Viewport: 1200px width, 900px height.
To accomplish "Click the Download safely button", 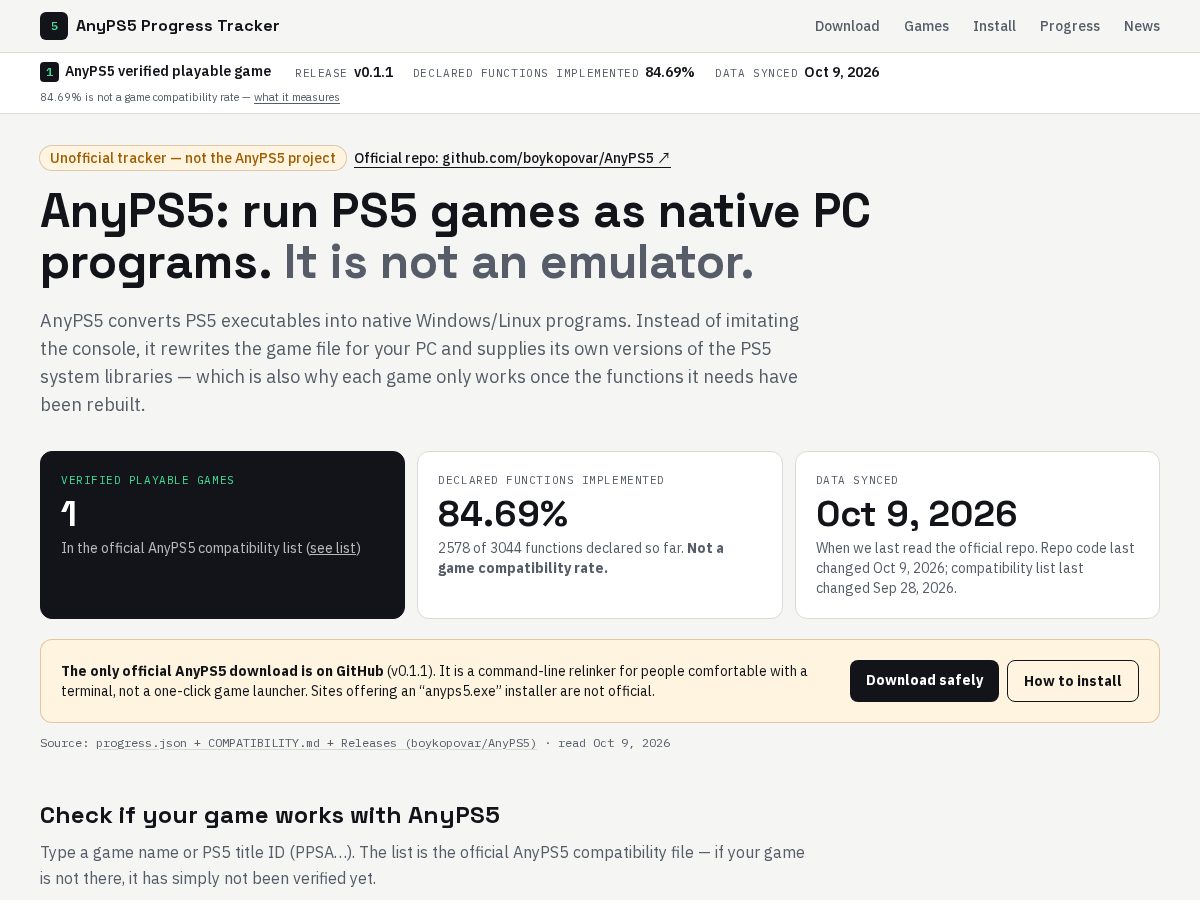I will point(924,681).
